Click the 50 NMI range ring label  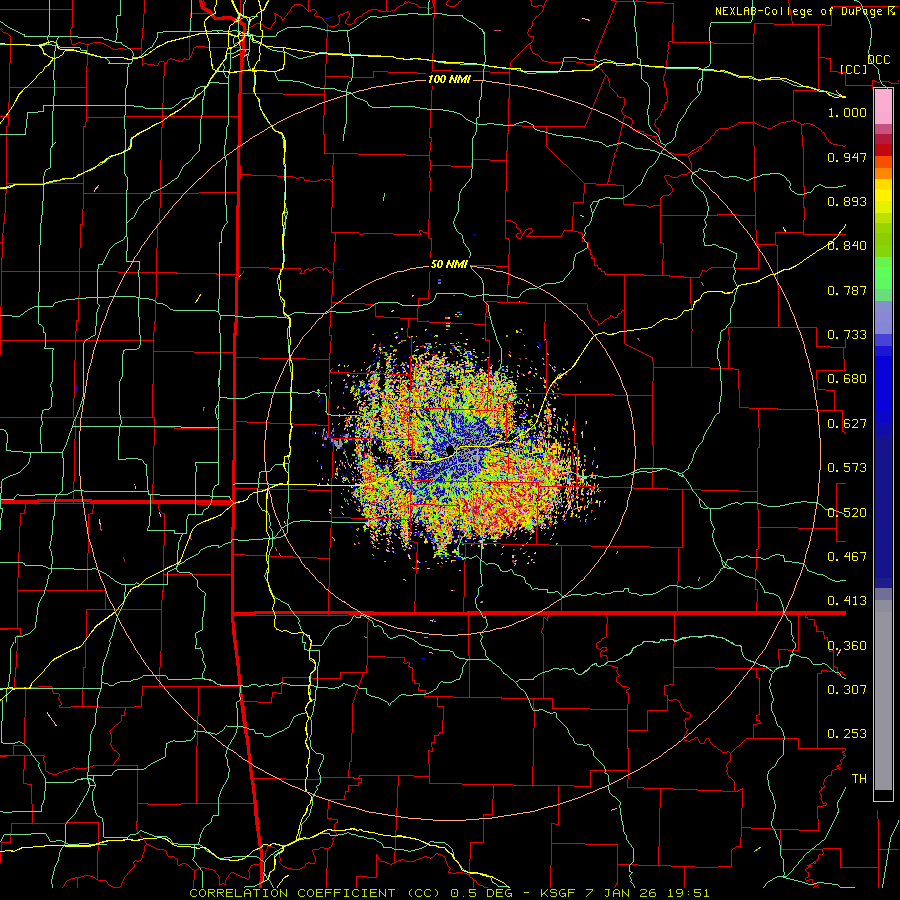449,265
